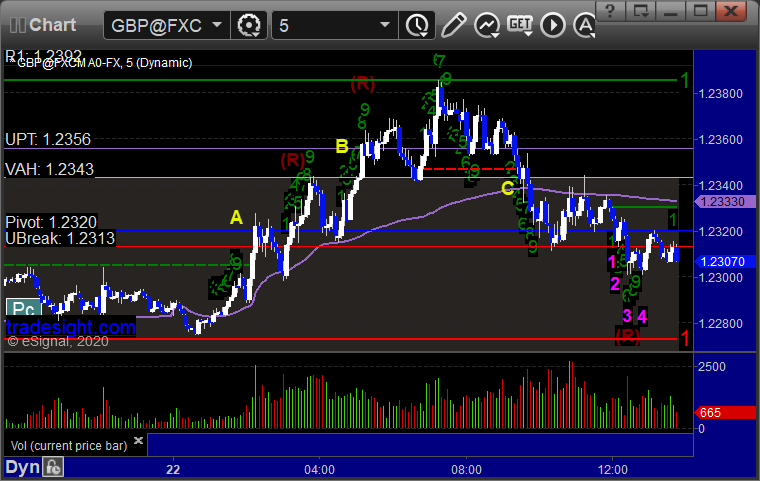Click the purple 1.23330 price label
760x481 pixels.
726,202
